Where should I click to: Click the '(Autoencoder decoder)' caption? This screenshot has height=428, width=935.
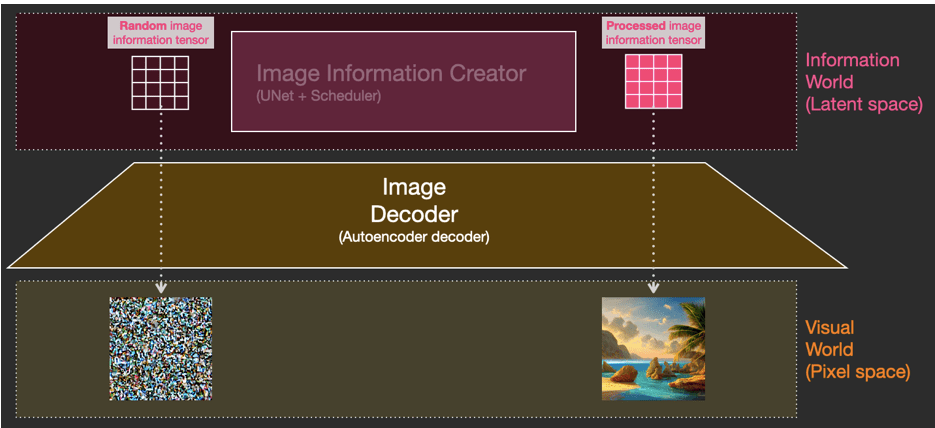point(414,237)
